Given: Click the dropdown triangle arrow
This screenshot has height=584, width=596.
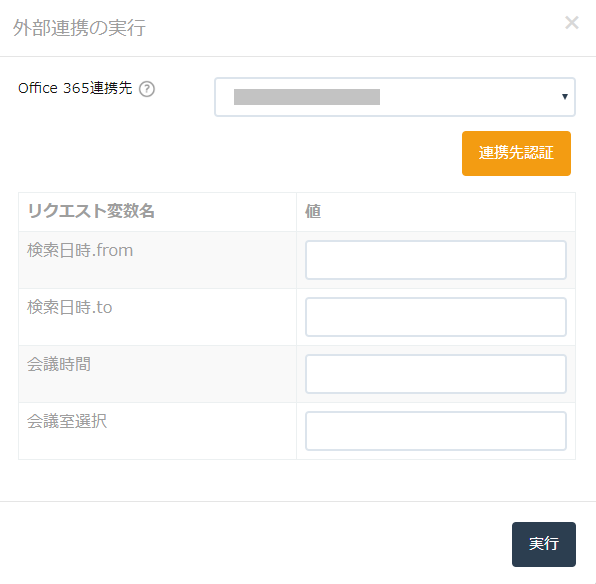Looking at the screenshot, I should (565, 97).
